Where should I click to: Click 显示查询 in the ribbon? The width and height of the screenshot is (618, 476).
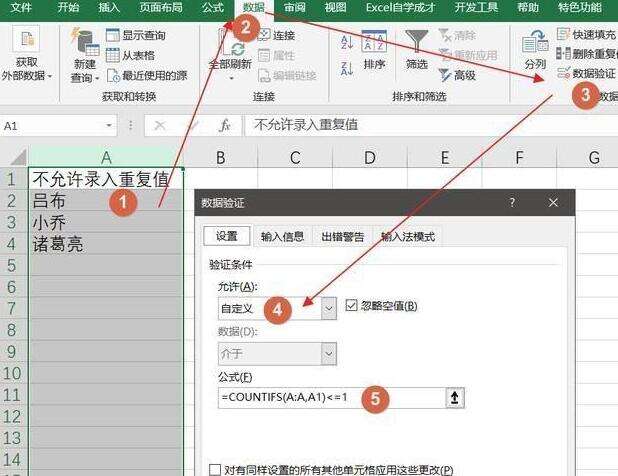pyautogui.click(x=136, y=35)
